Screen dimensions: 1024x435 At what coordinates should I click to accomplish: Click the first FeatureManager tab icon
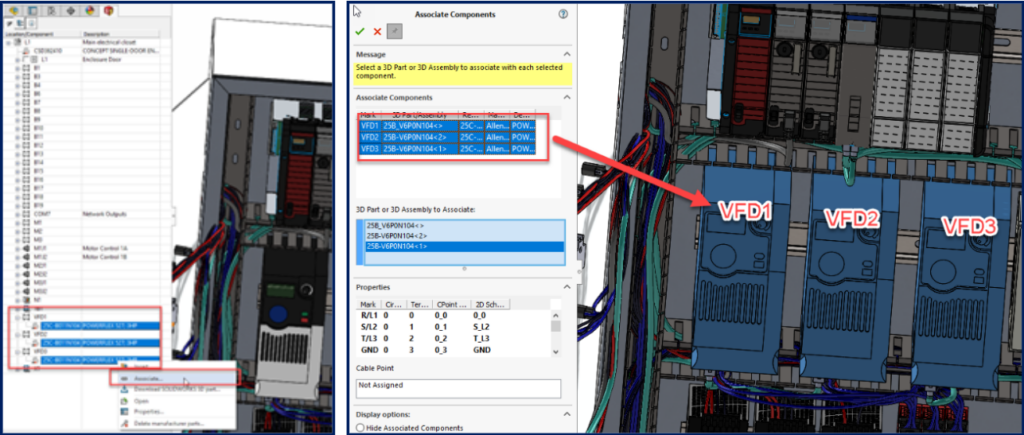[16, 10]
